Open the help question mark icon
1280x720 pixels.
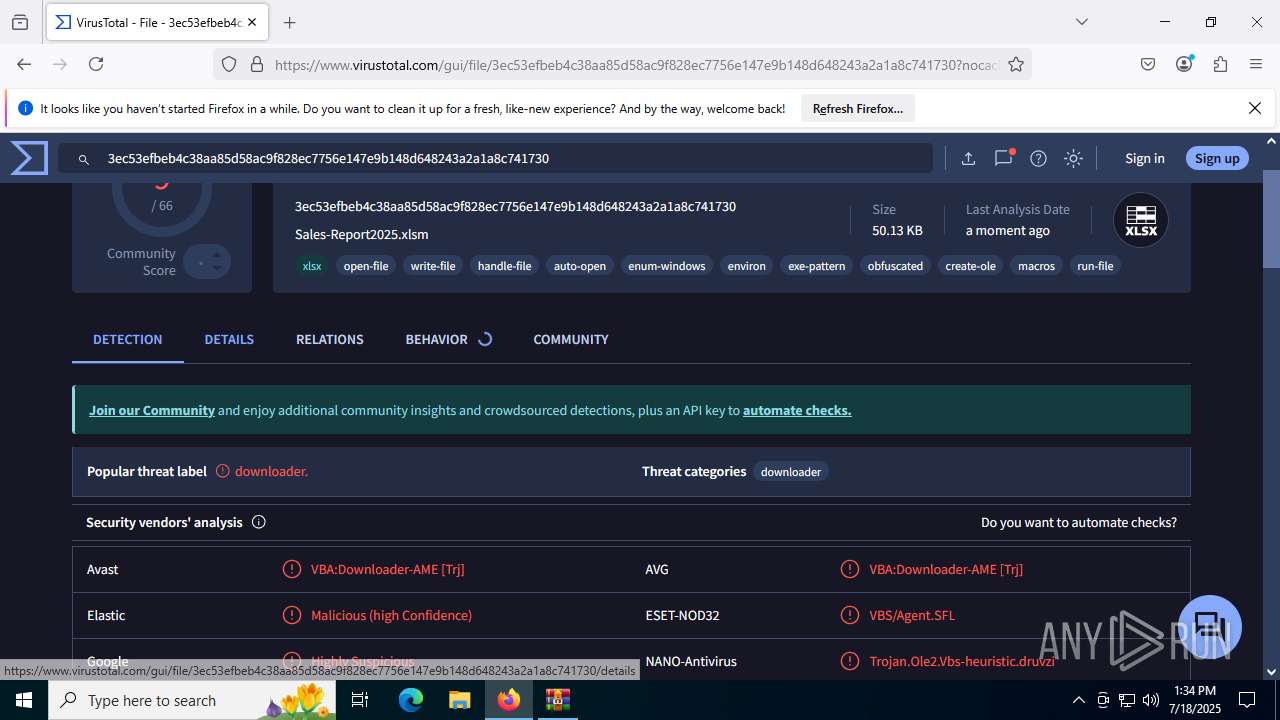[x=1039, y=158]
